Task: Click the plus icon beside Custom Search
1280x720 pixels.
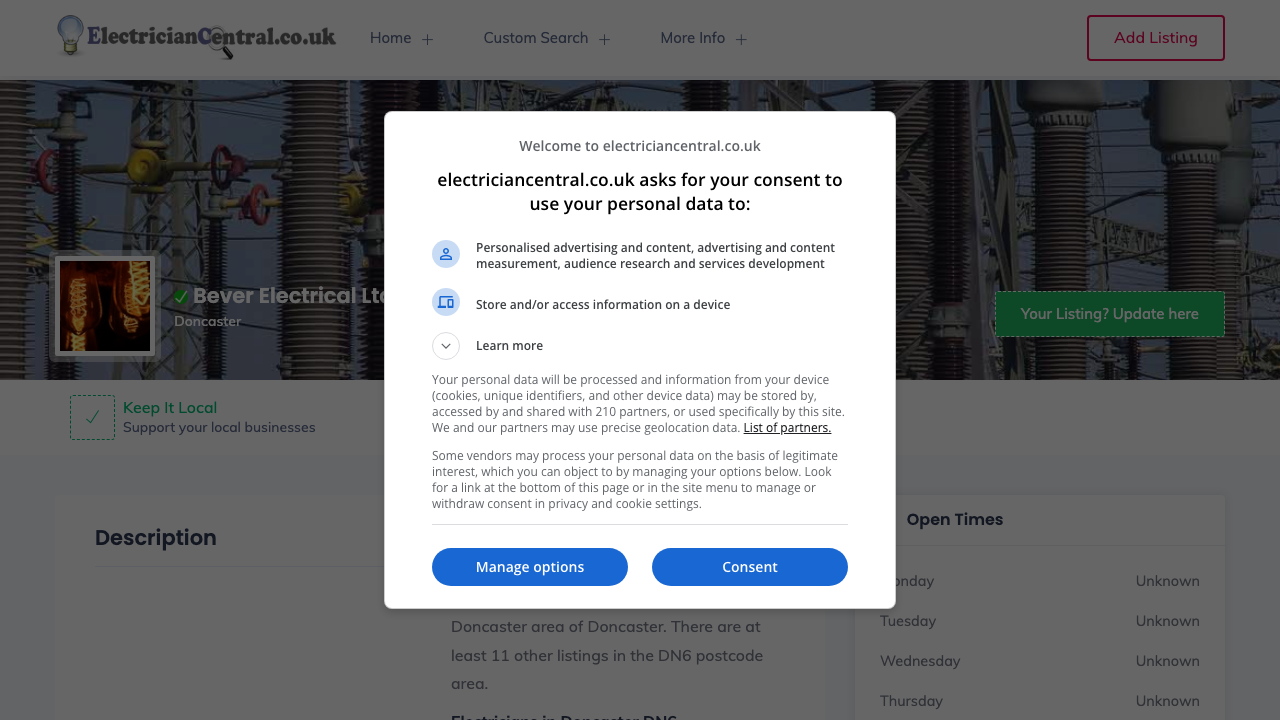Action: [604, 39]
